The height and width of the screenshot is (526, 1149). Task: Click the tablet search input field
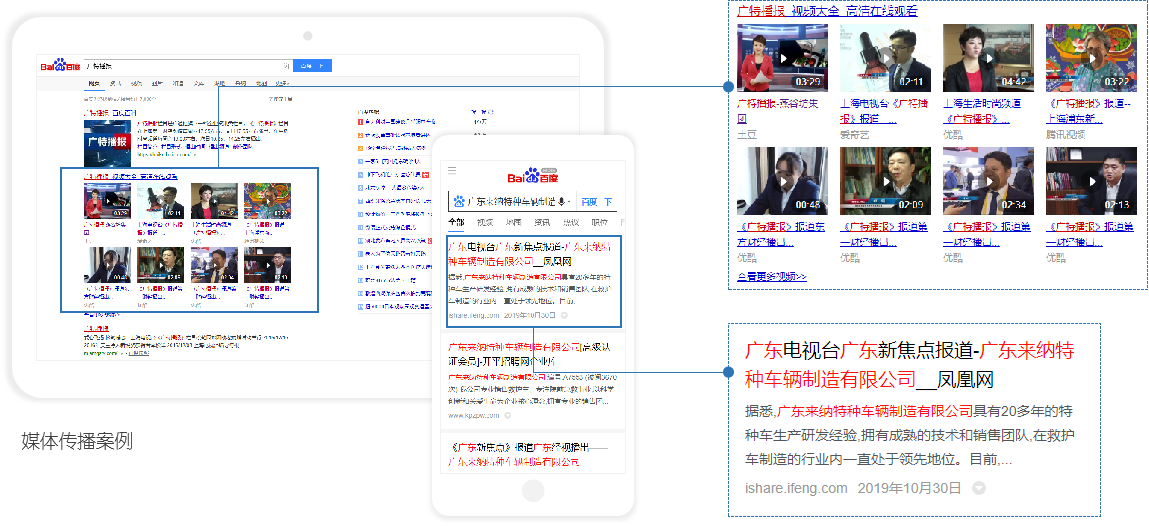click(x=188, y=66)
